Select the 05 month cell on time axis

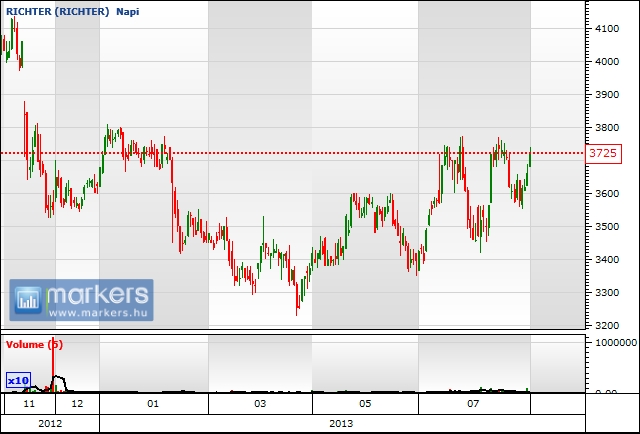pyautogui.click(x=365, y=404)
